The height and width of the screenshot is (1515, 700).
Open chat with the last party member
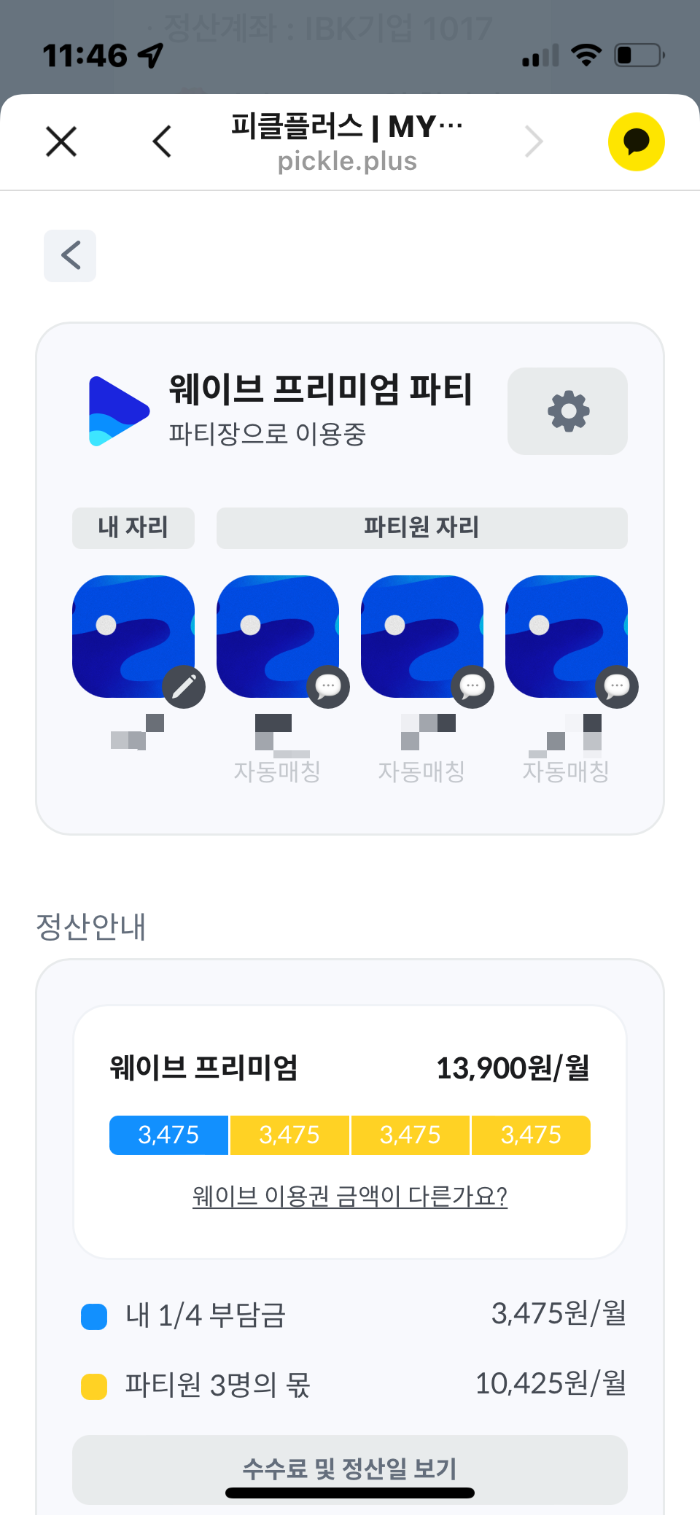coord(617,687)
